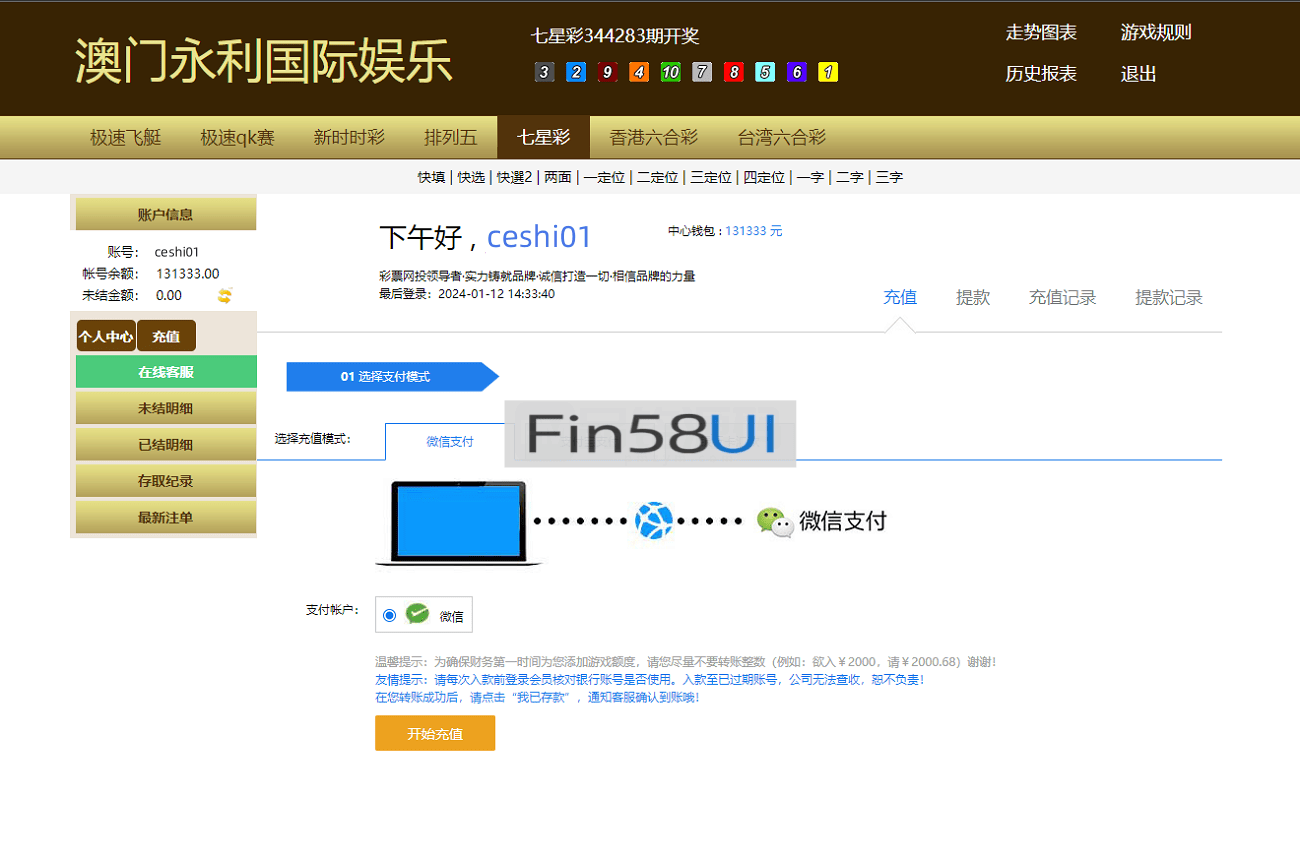Click the ceshi01 username link

click(x=539, y=237)
